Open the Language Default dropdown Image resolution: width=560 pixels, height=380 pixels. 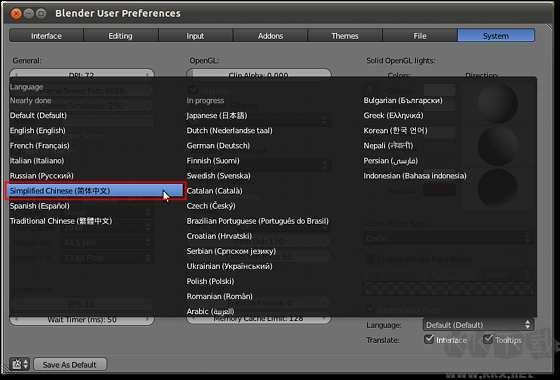pos(478,325)
